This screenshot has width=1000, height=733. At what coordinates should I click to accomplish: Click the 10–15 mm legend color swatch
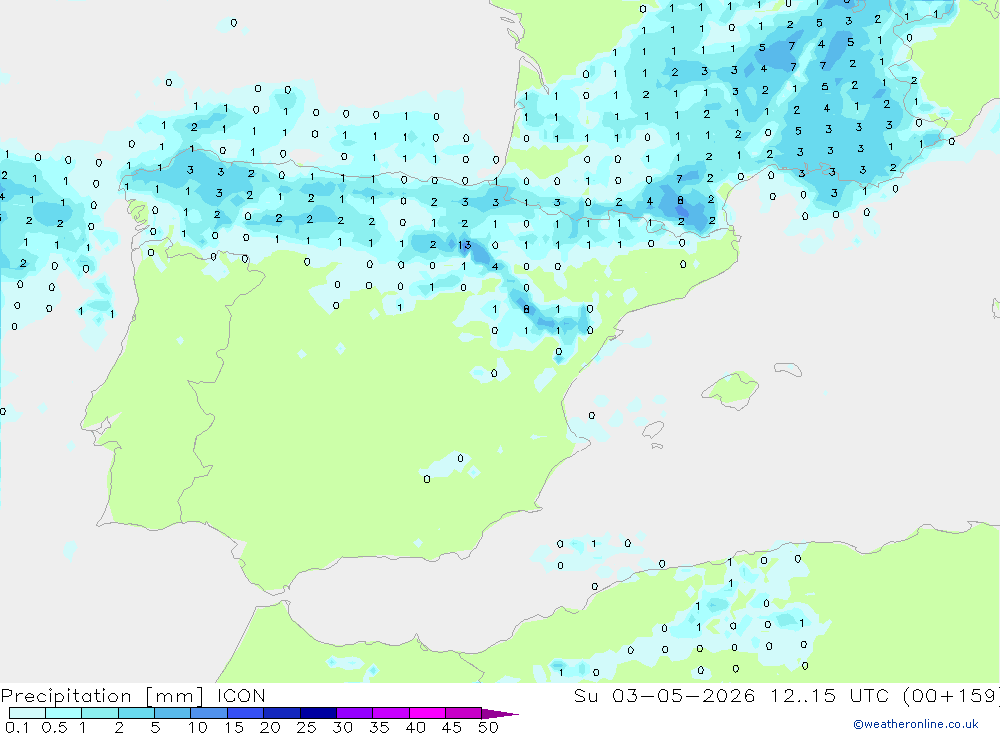209,713
